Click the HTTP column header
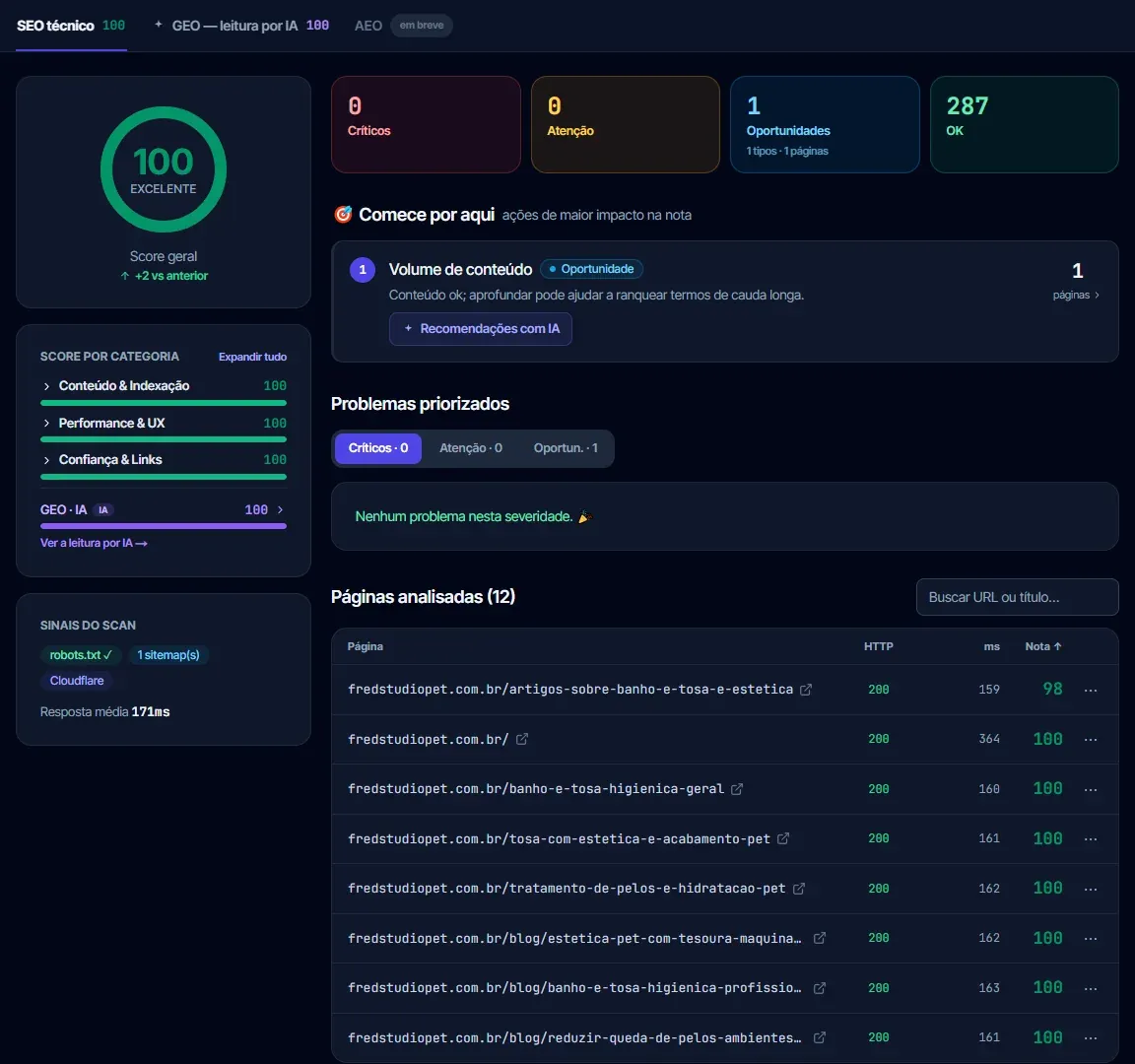The width and height of the screenshot is (1135, 1064). (x=878, y=646)
